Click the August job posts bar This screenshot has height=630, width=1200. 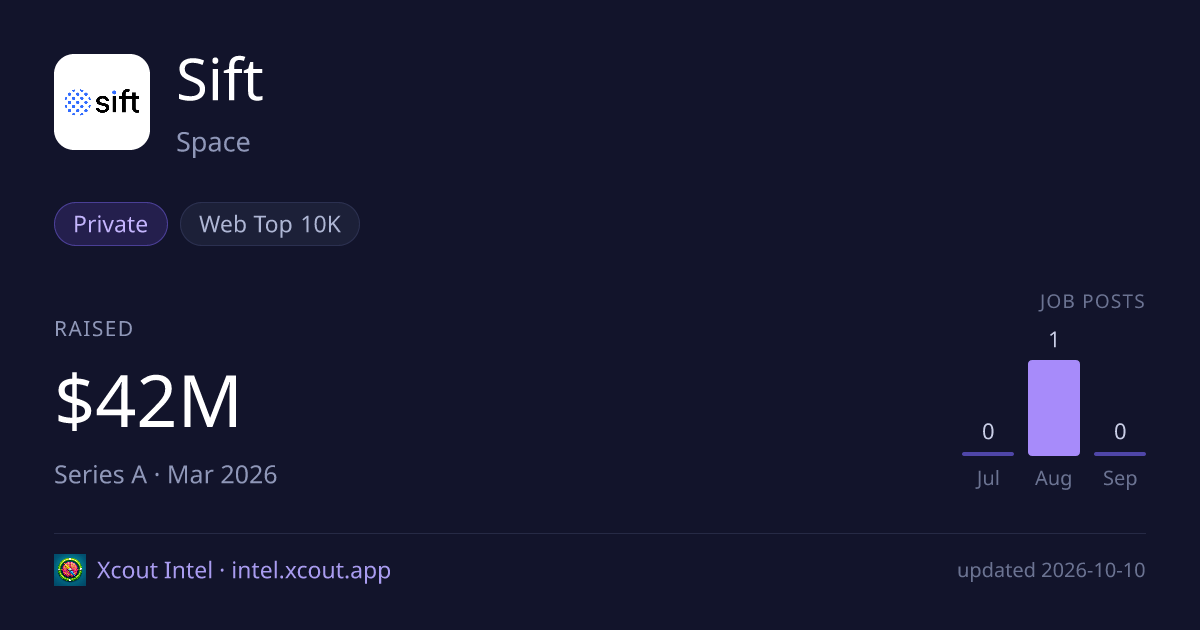[1054, 408]
